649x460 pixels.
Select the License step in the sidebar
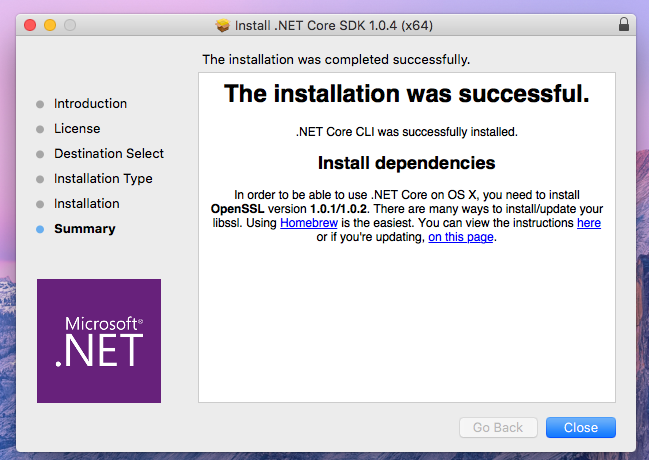[x=77, y=129]
